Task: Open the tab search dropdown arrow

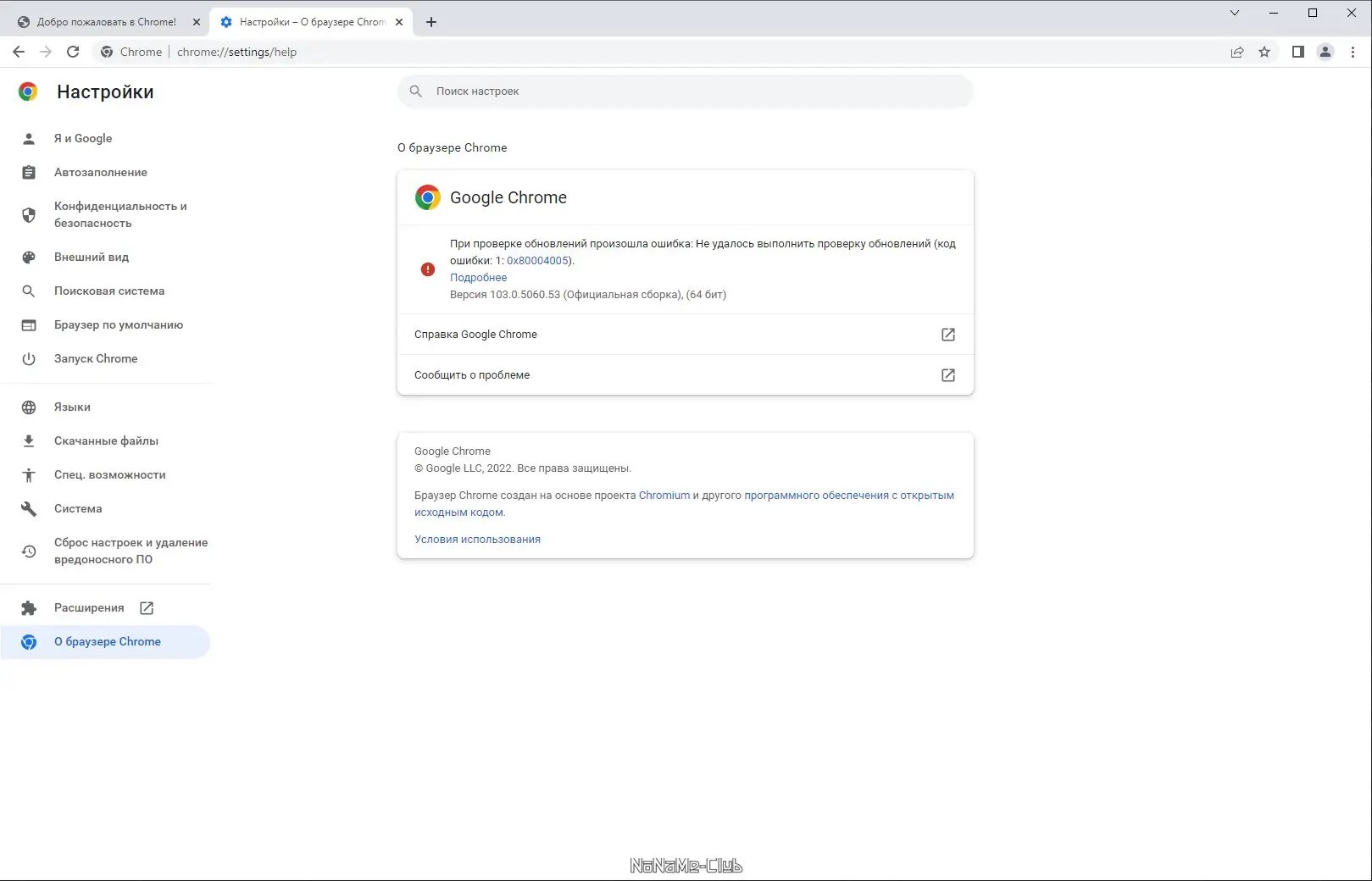Action: pos(1235,13)
